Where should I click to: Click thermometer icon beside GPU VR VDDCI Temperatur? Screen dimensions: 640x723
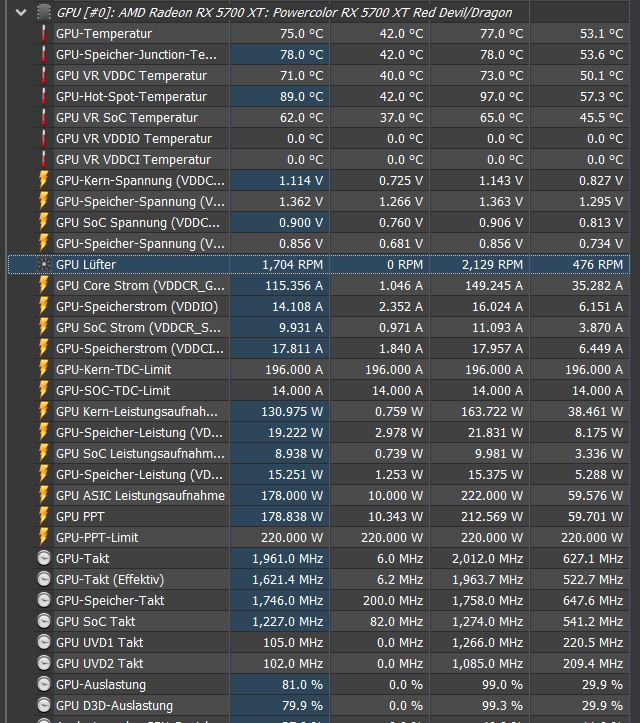pyautogui.click(x=43, y=160)
